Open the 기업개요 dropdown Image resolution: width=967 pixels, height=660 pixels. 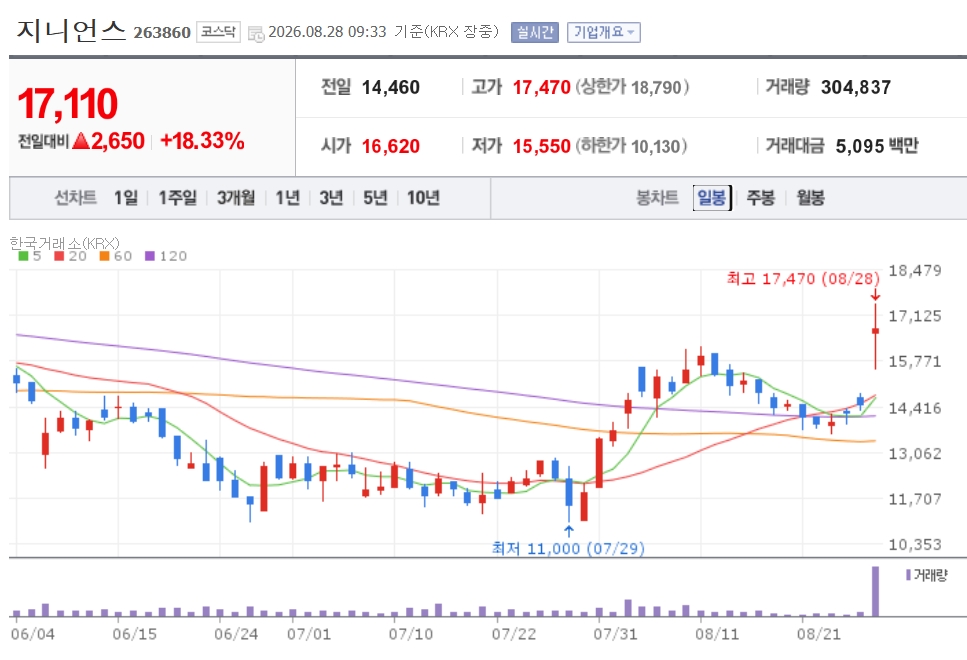[604, 32]
